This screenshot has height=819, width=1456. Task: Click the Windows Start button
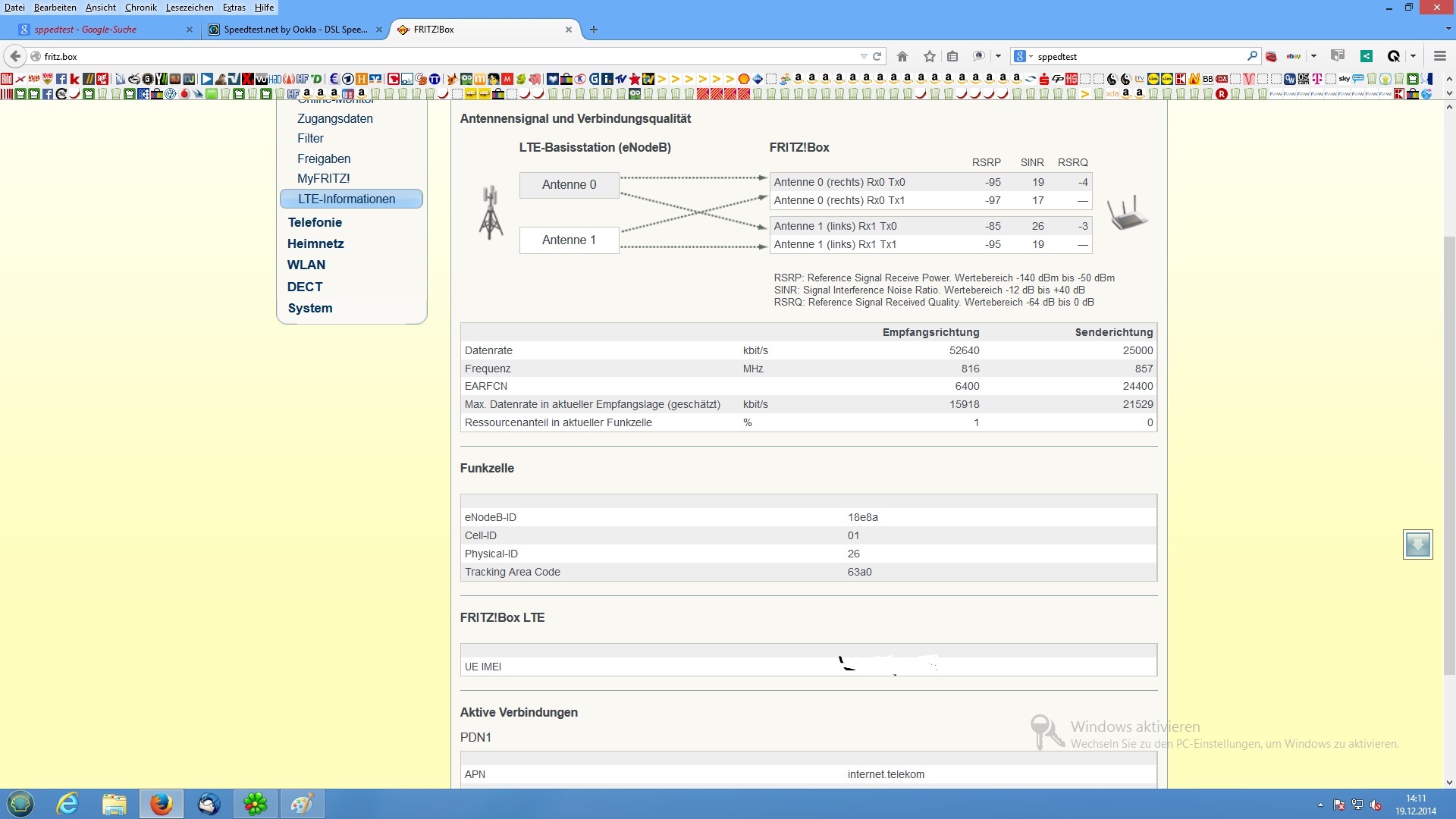(x=20, y=804)
